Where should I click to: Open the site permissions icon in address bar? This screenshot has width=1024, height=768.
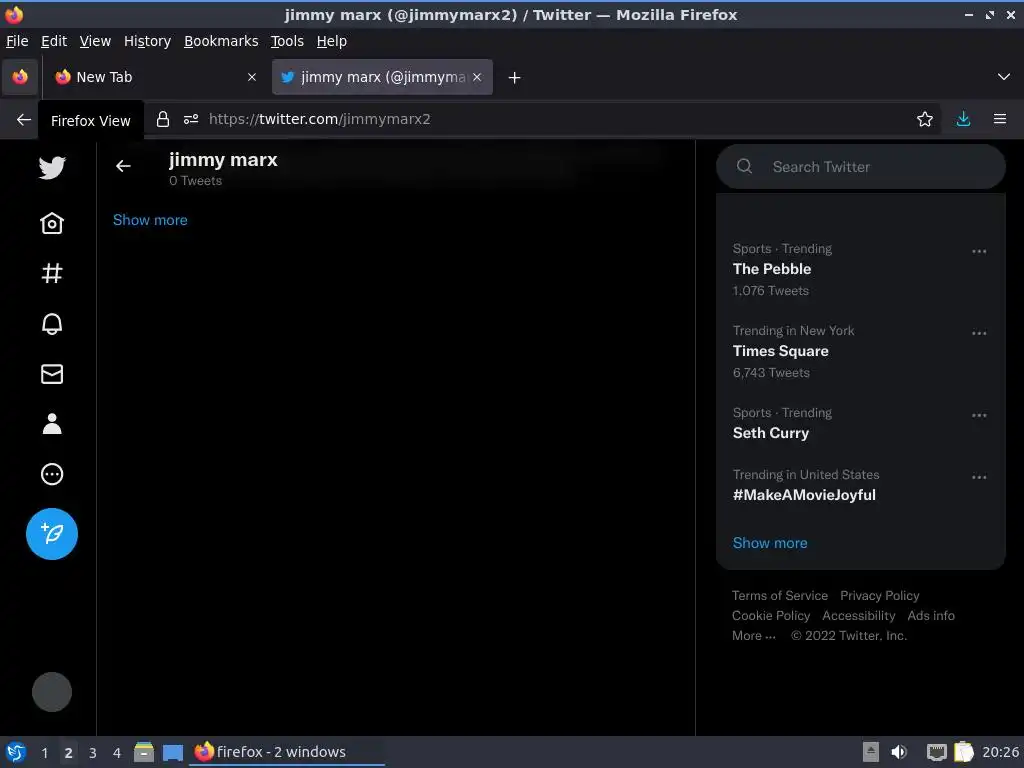tap(191, 119)
